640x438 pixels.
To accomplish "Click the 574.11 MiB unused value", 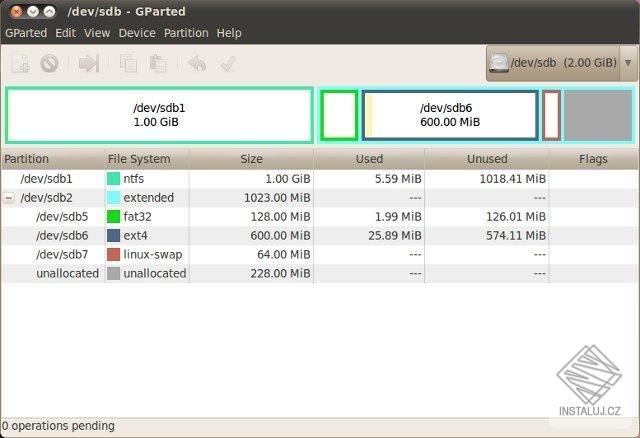I will pos(516,236).
